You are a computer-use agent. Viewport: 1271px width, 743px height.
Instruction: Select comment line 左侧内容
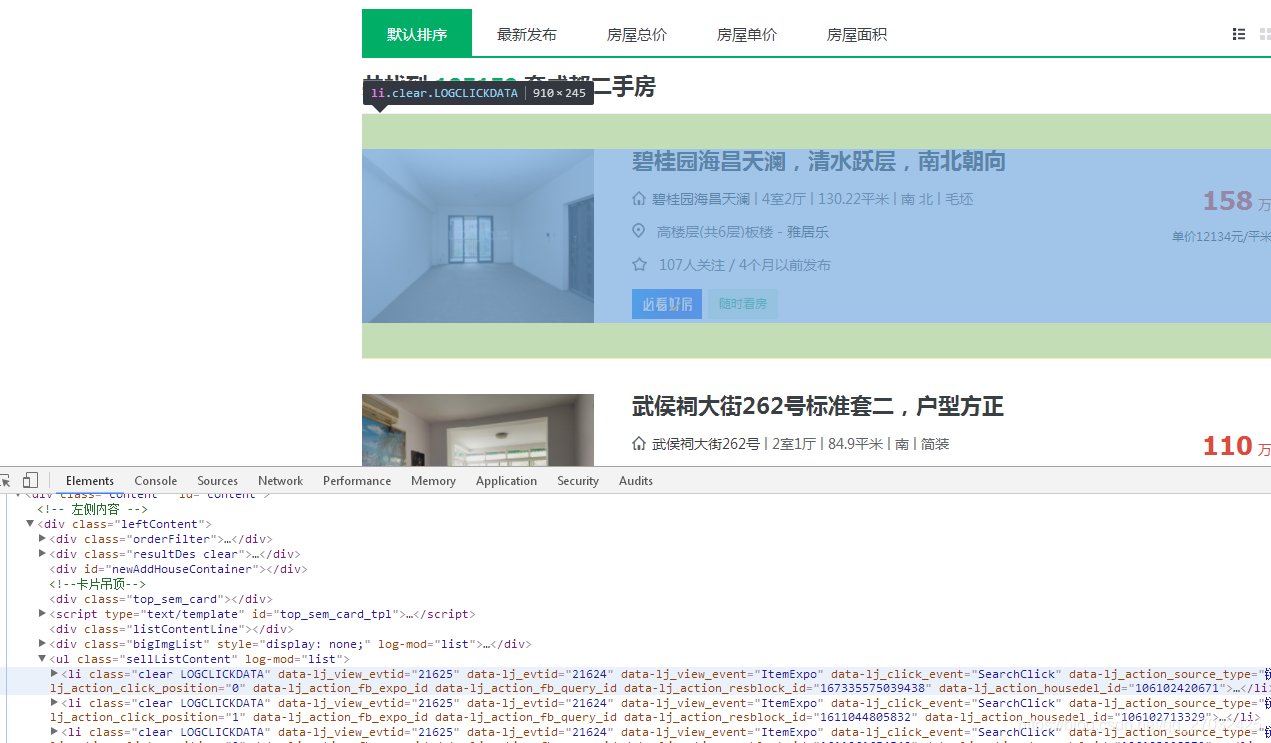[x=93, y=509]
